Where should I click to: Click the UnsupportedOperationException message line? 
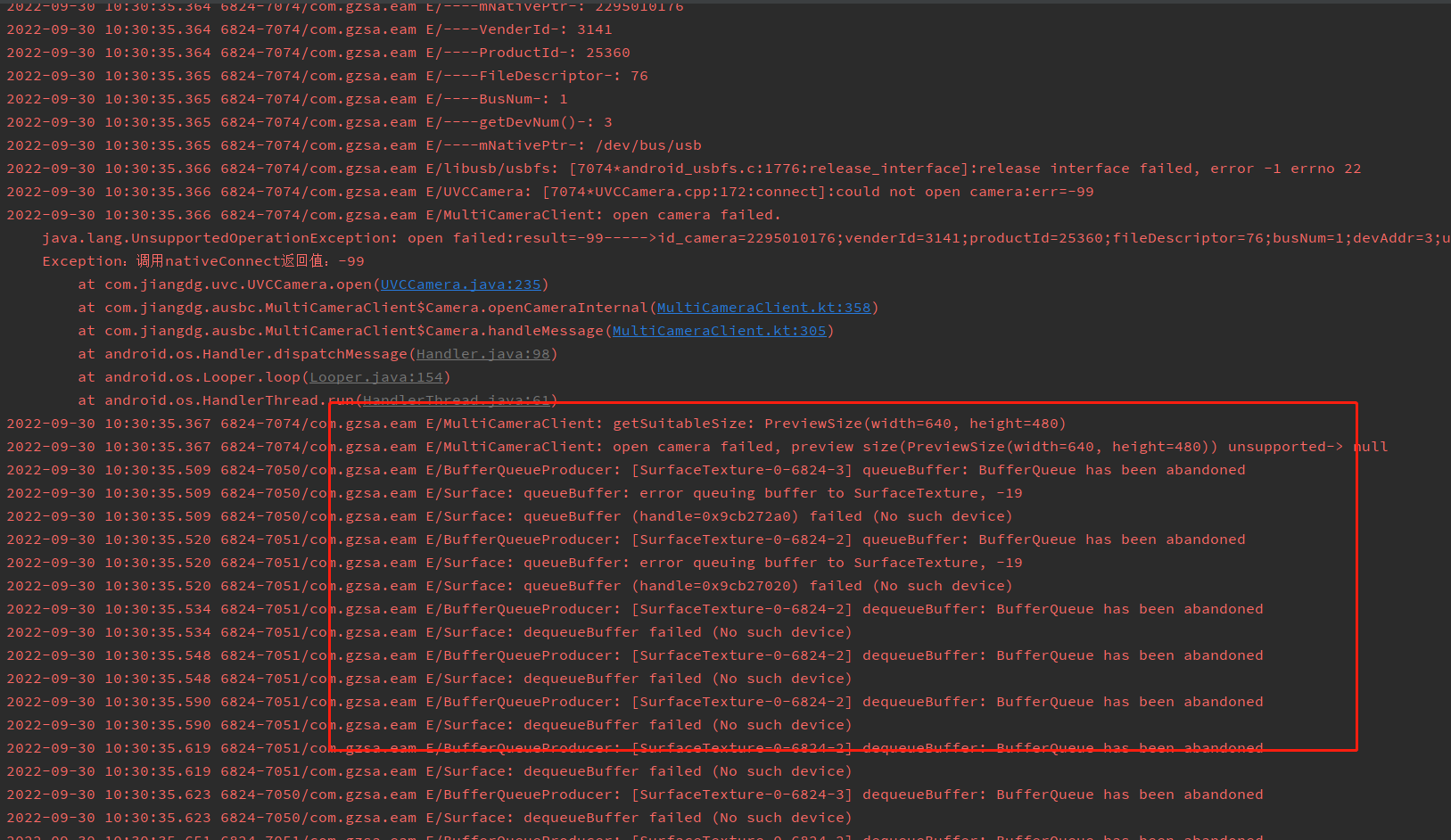(x=535, y=237)
